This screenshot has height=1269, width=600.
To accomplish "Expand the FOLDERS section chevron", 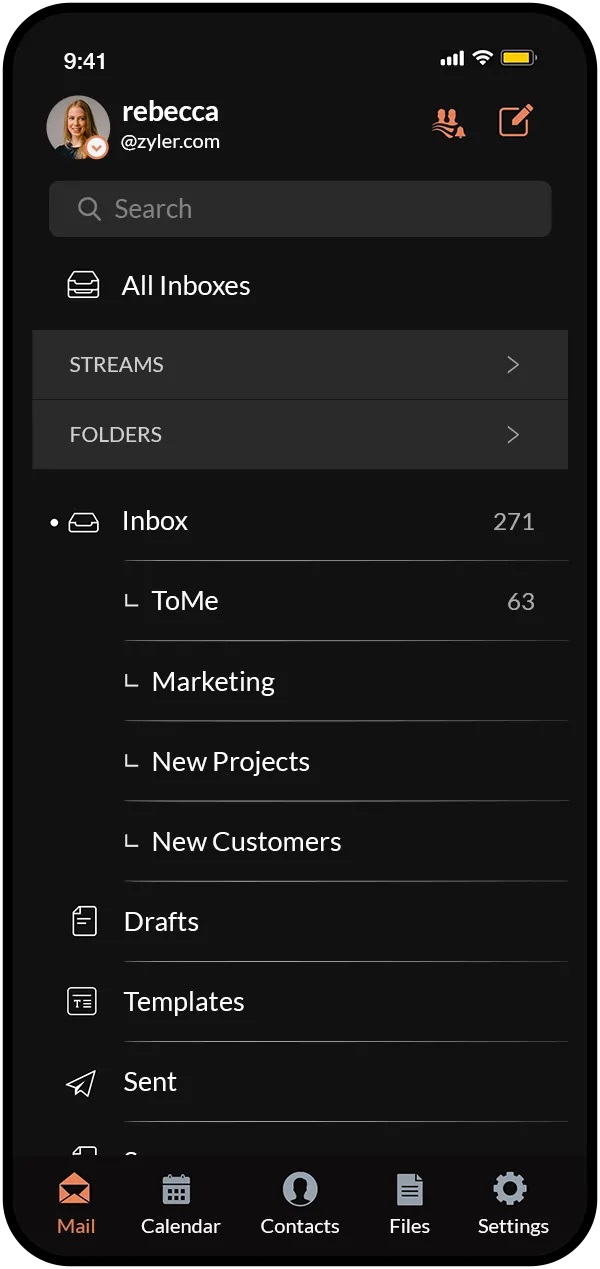I will coord(513,435).
